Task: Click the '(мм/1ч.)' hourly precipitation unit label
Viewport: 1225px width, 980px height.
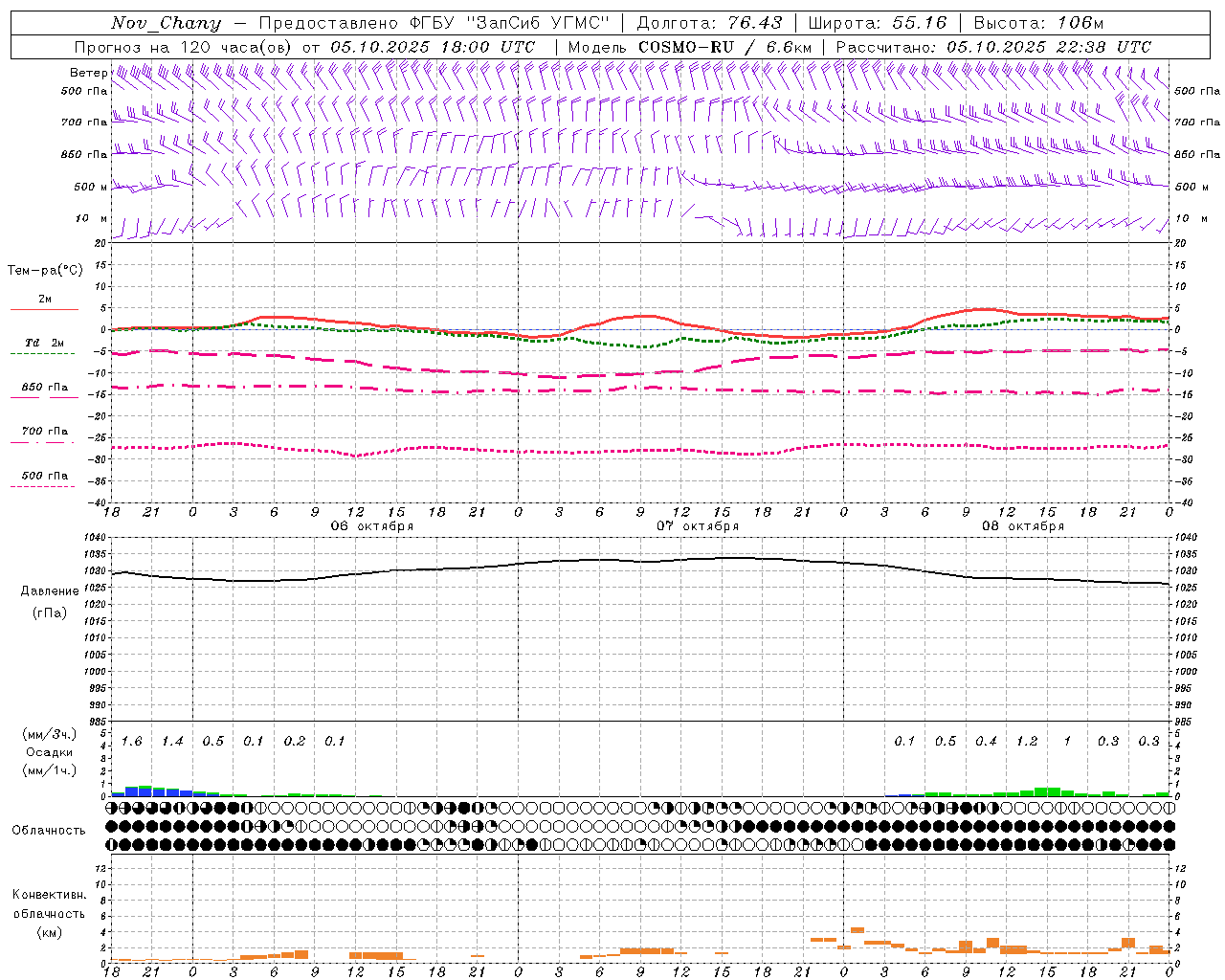Action: [50, 770]
